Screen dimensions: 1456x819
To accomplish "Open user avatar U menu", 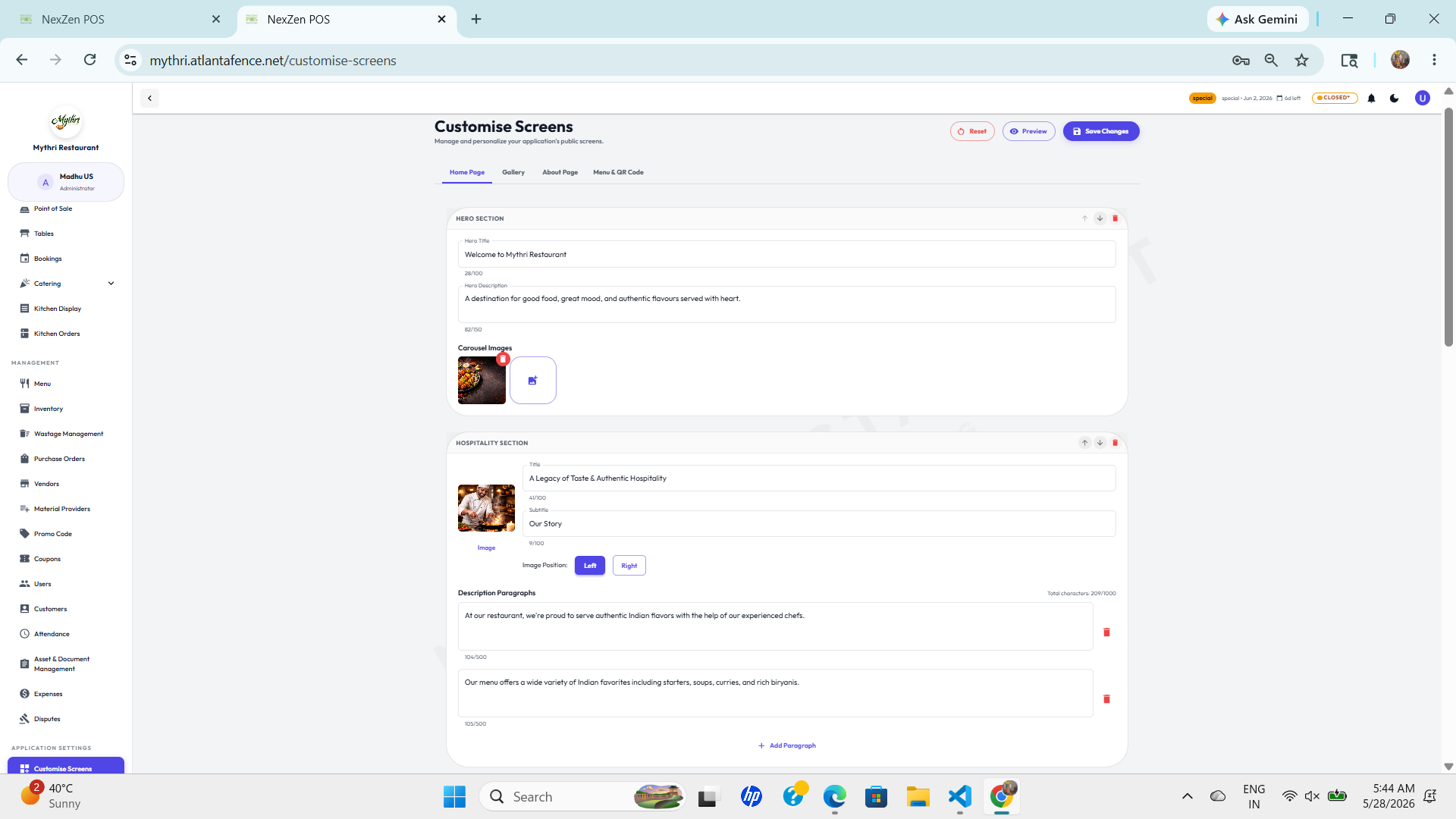I will pos(1422,98).
